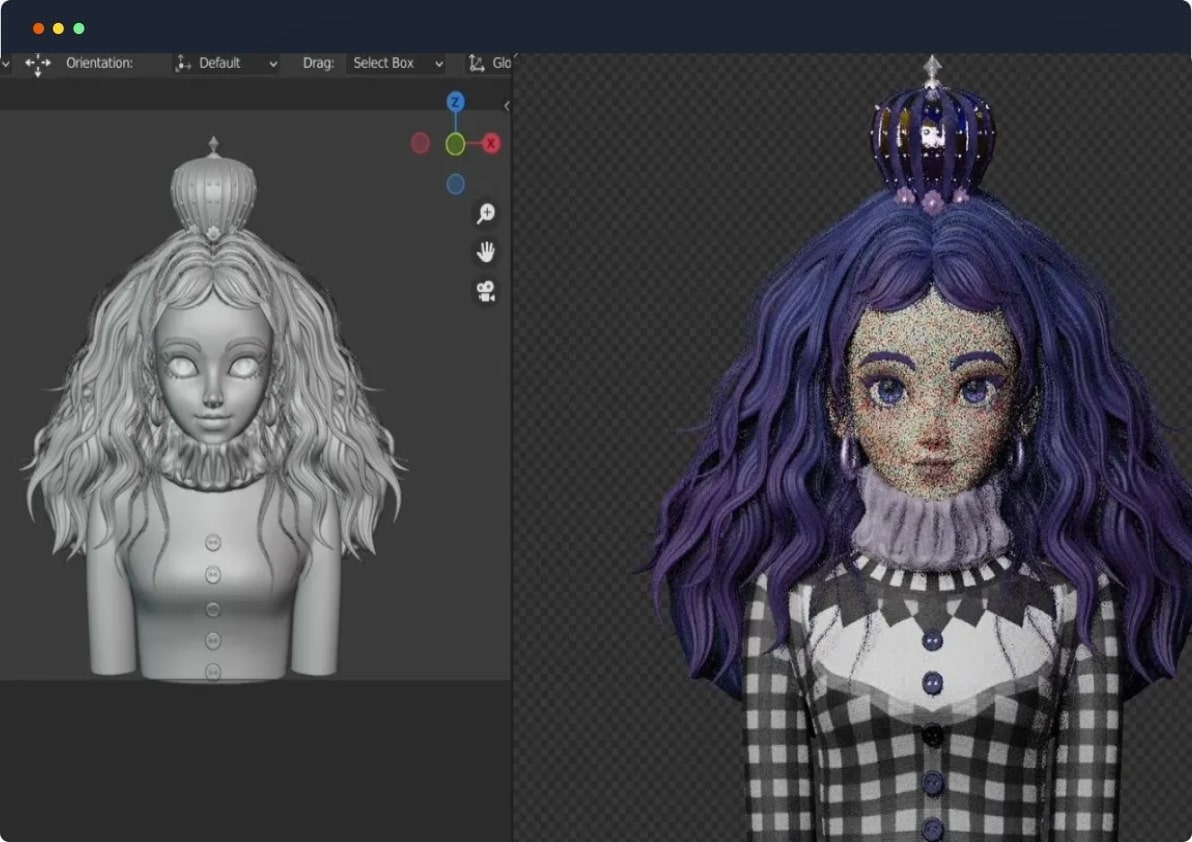Open the Orientation Default dropdown
The height and width of the screenshot is (842, 1192).
tap(227, 63)
